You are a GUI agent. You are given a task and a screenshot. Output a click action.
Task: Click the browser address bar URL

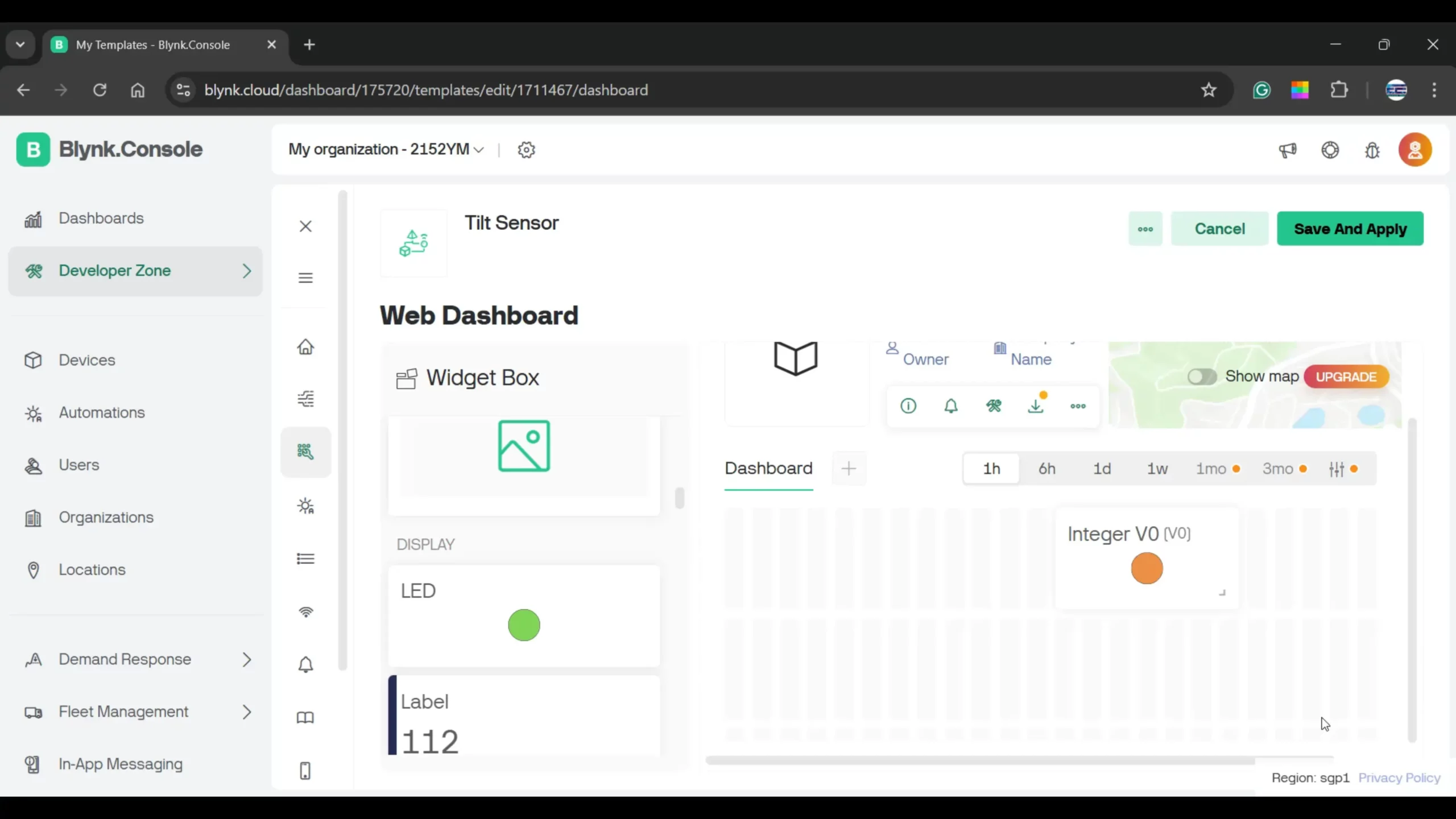[426, 90]
